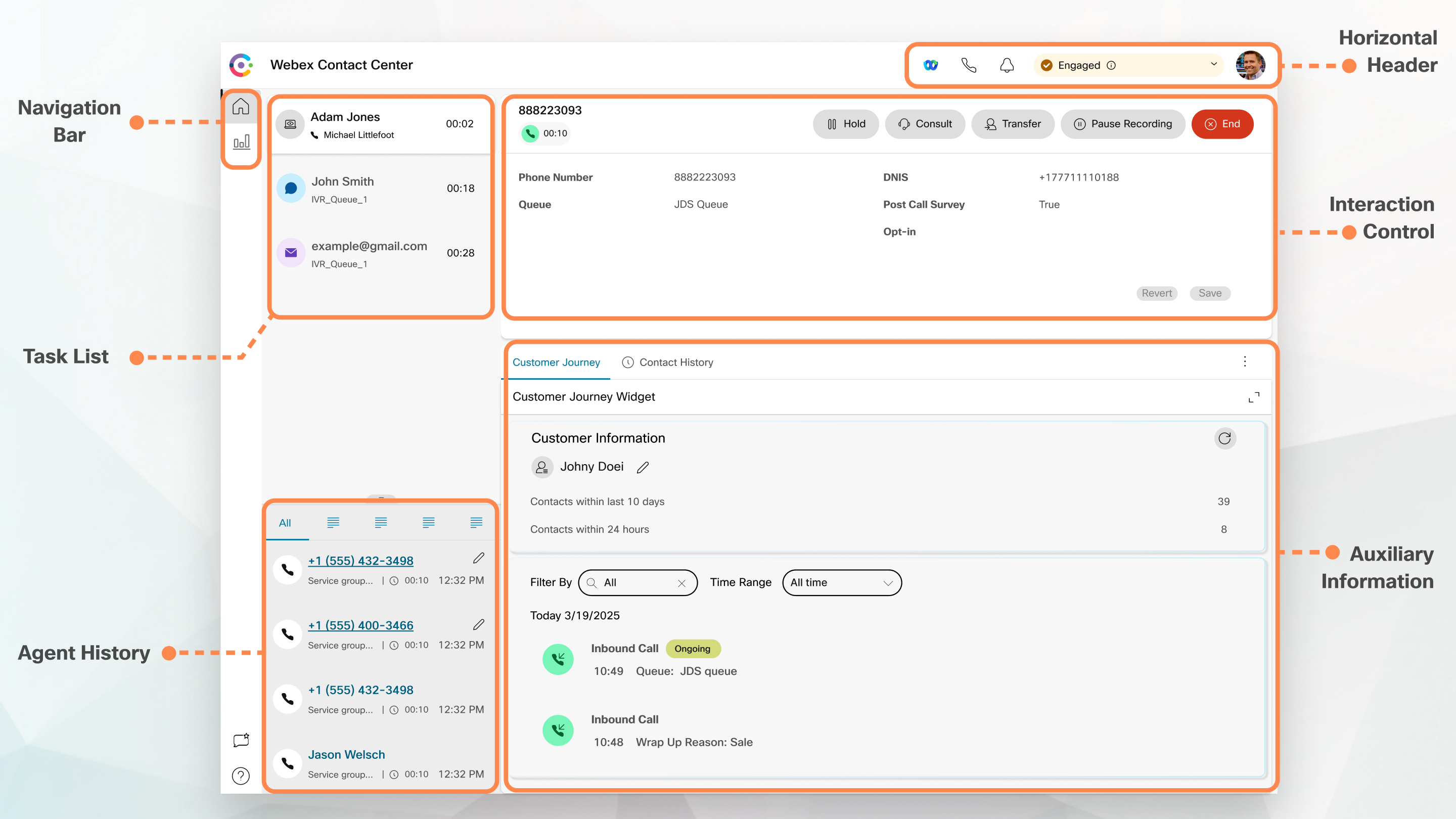Click the Revert button
Viewport: 1456px width, 819px height.
(x=1156, y=293)
